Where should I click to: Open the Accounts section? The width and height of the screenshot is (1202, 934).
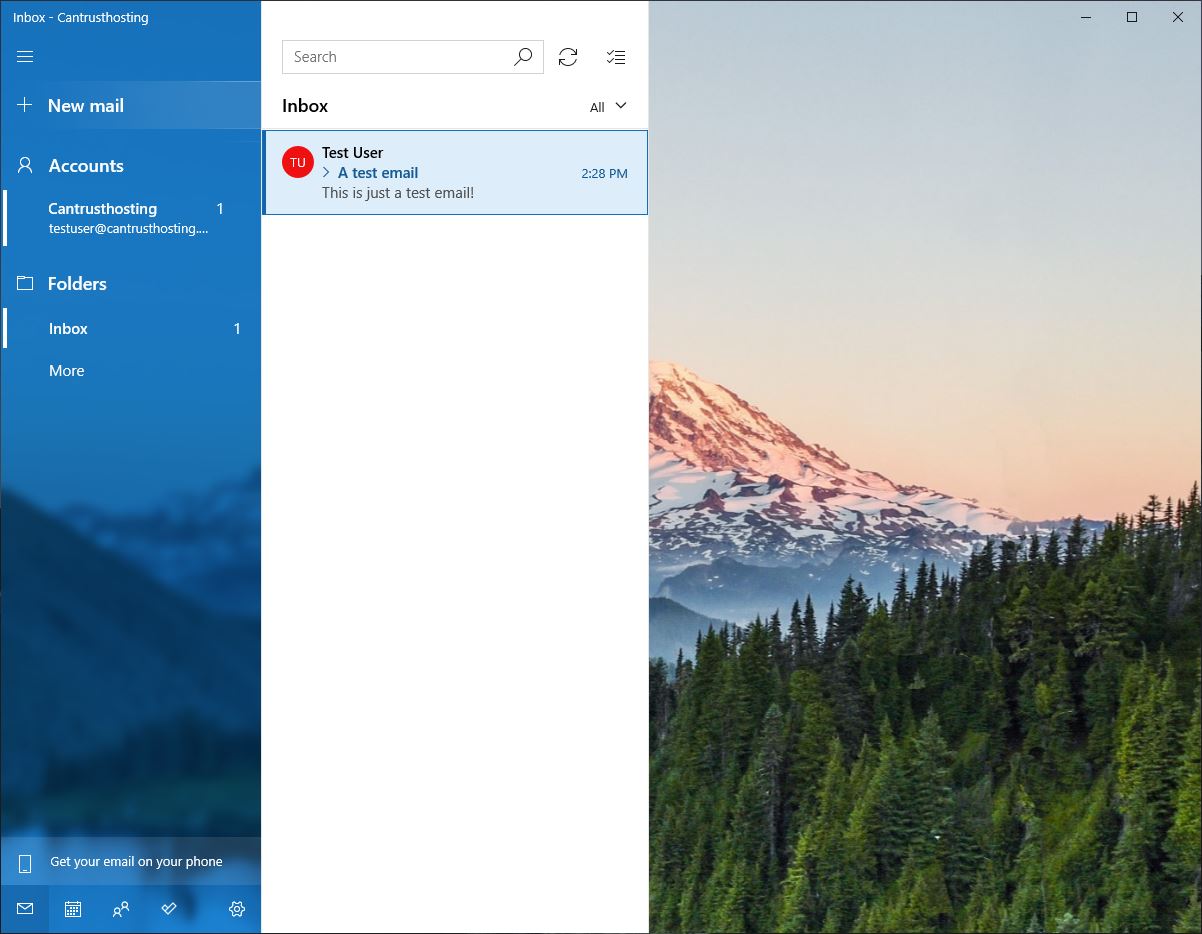point(130,166)
